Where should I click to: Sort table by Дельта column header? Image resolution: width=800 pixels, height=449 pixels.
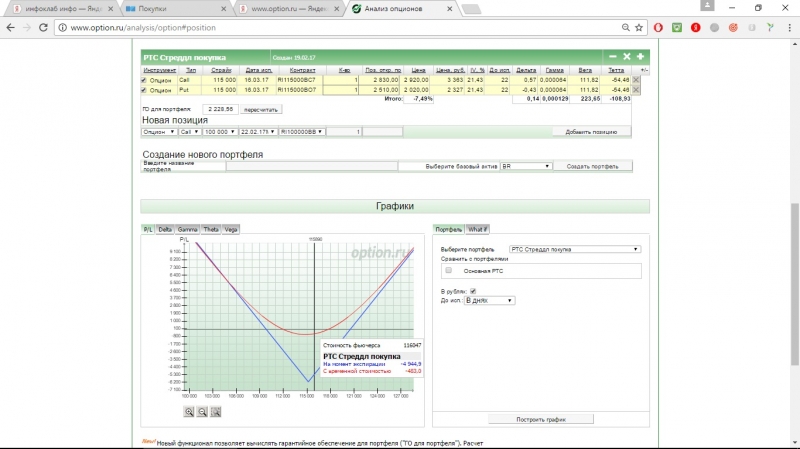(526, 70)
